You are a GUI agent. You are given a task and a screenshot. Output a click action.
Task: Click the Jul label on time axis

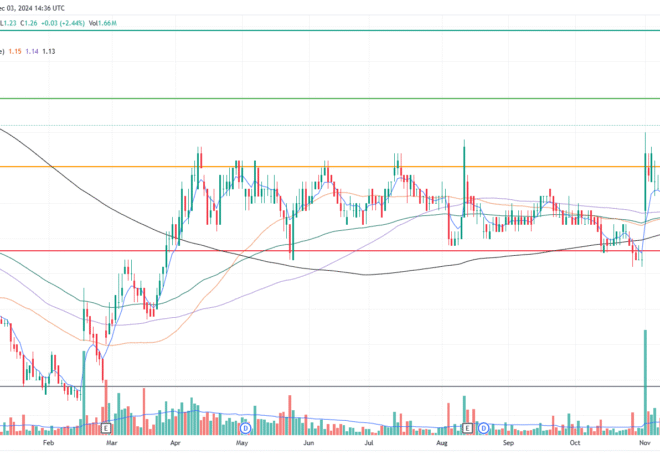(x=369, y=443)
